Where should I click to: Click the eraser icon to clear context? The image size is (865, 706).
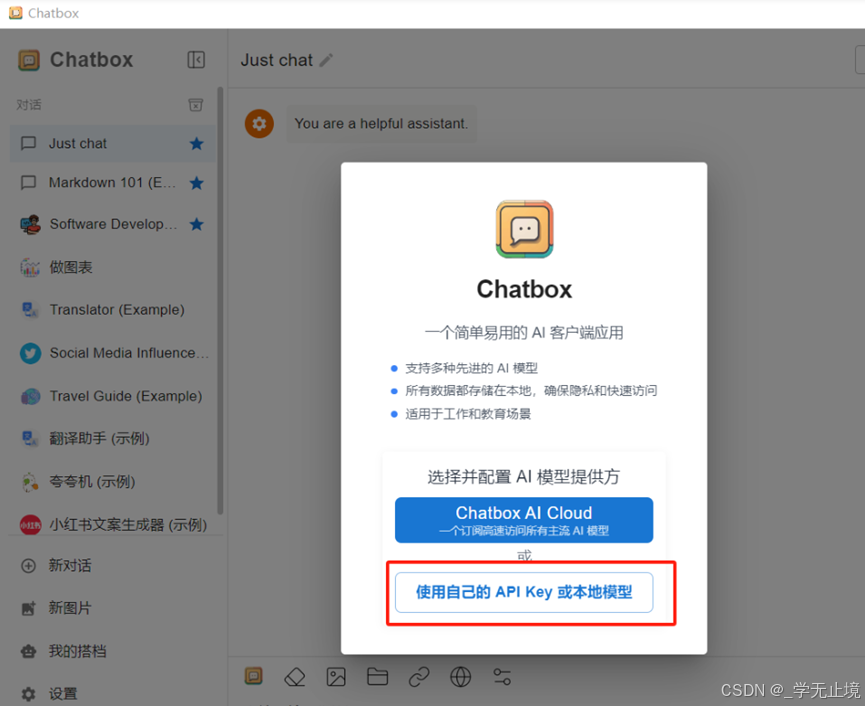(x=295, y=676)
